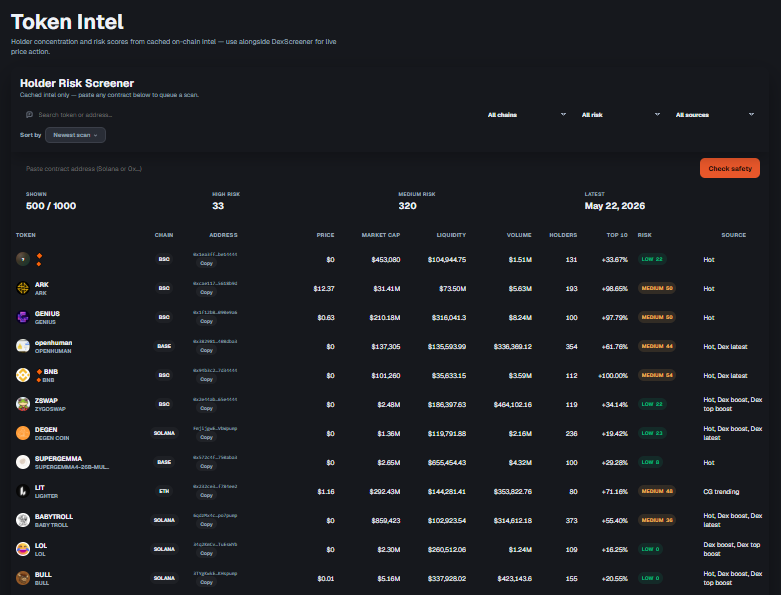
Task: Open the All sources filter dropdown
Action: click(x=715, y=115)
